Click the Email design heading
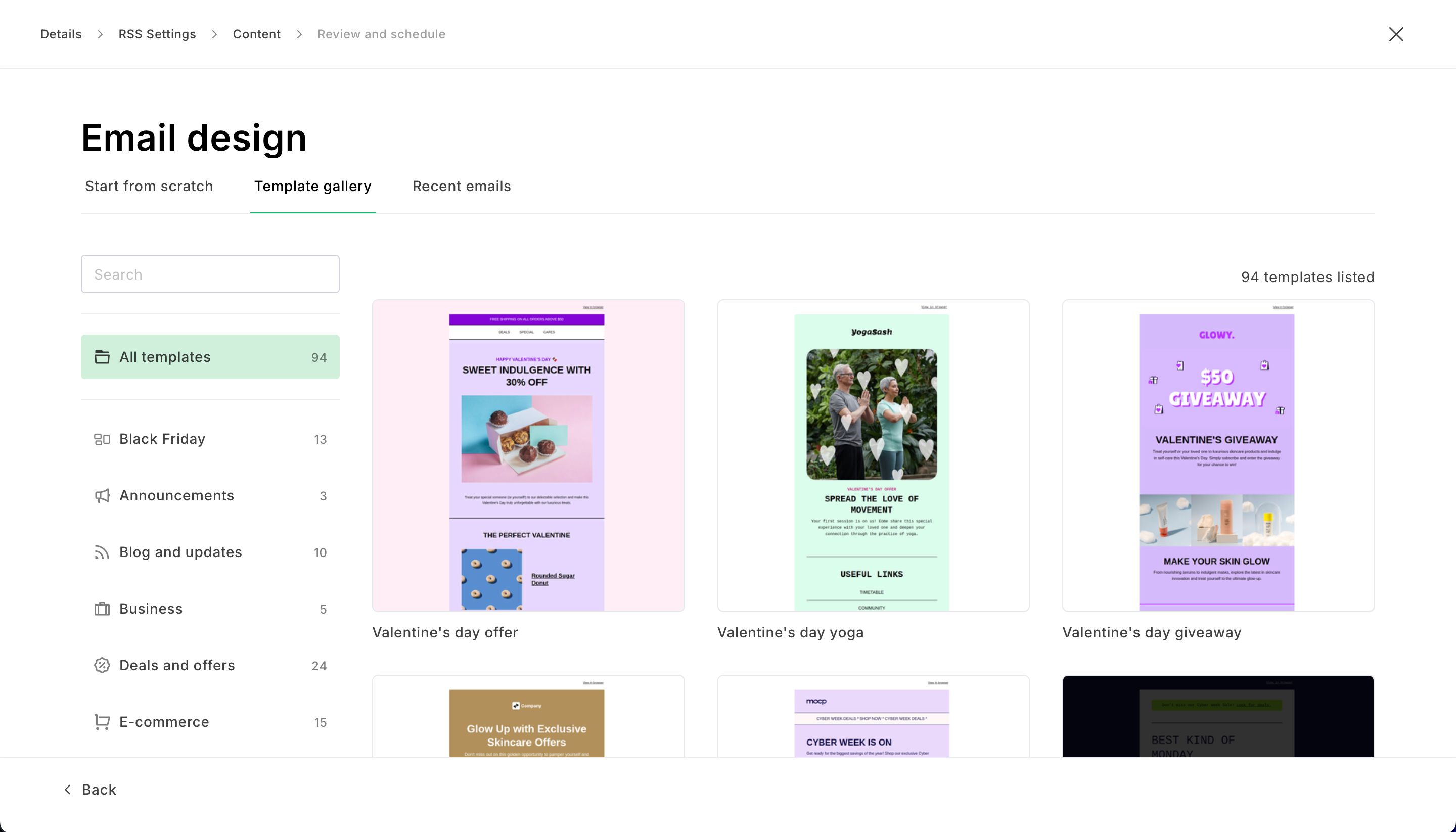 (194, 137)
